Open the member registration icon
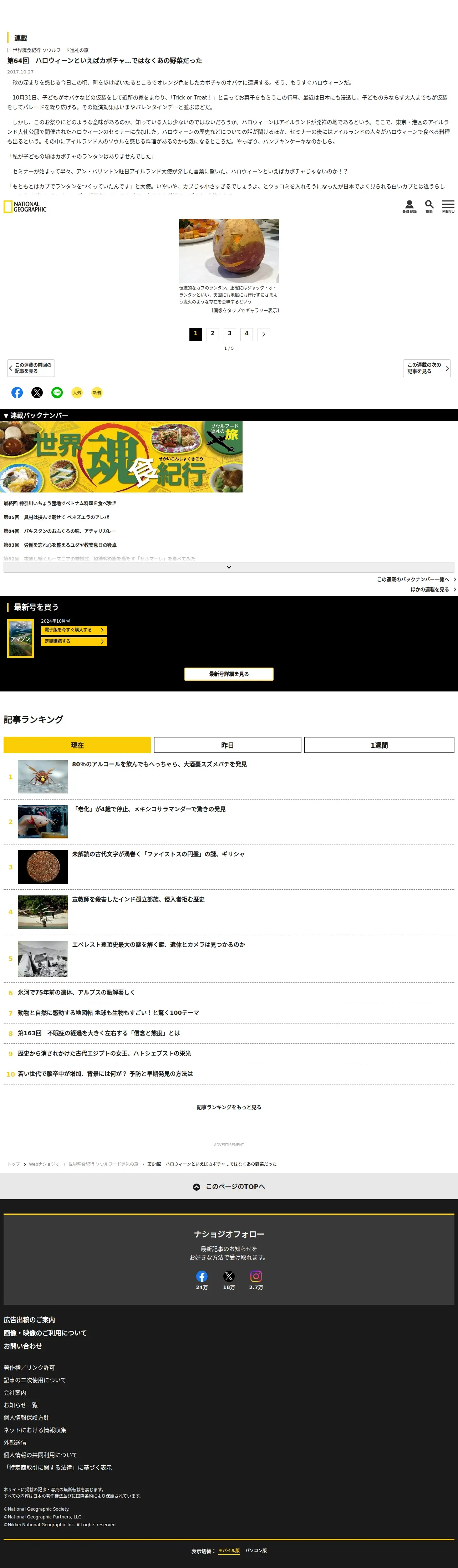Image resolution: width=458 pixels, height=1568 pixels. point(409,207)
